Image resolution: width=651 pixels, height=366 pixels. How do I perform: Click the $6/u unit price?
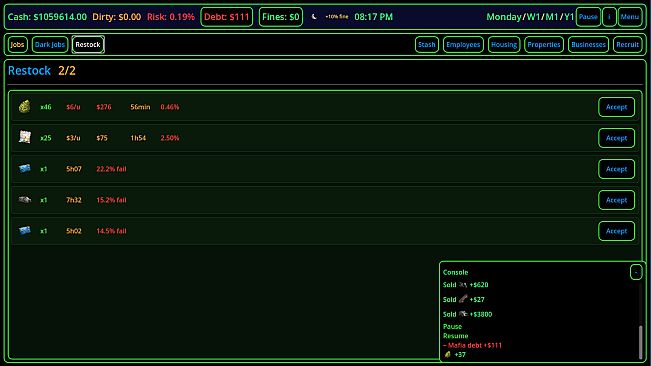pyautogui.click(x=73, y=107)
